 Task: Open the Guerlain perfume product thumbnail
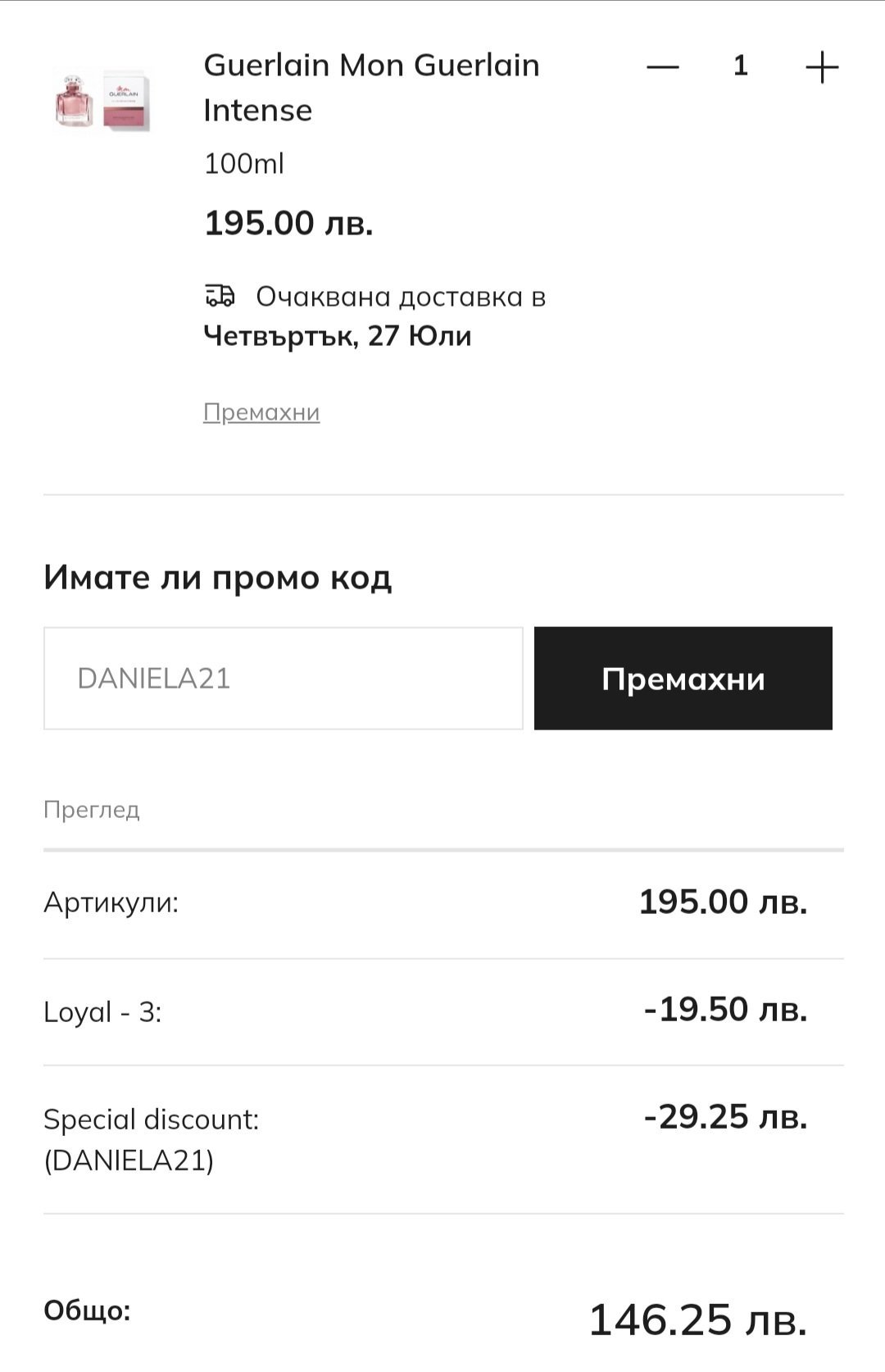click(x=102, y=100)
